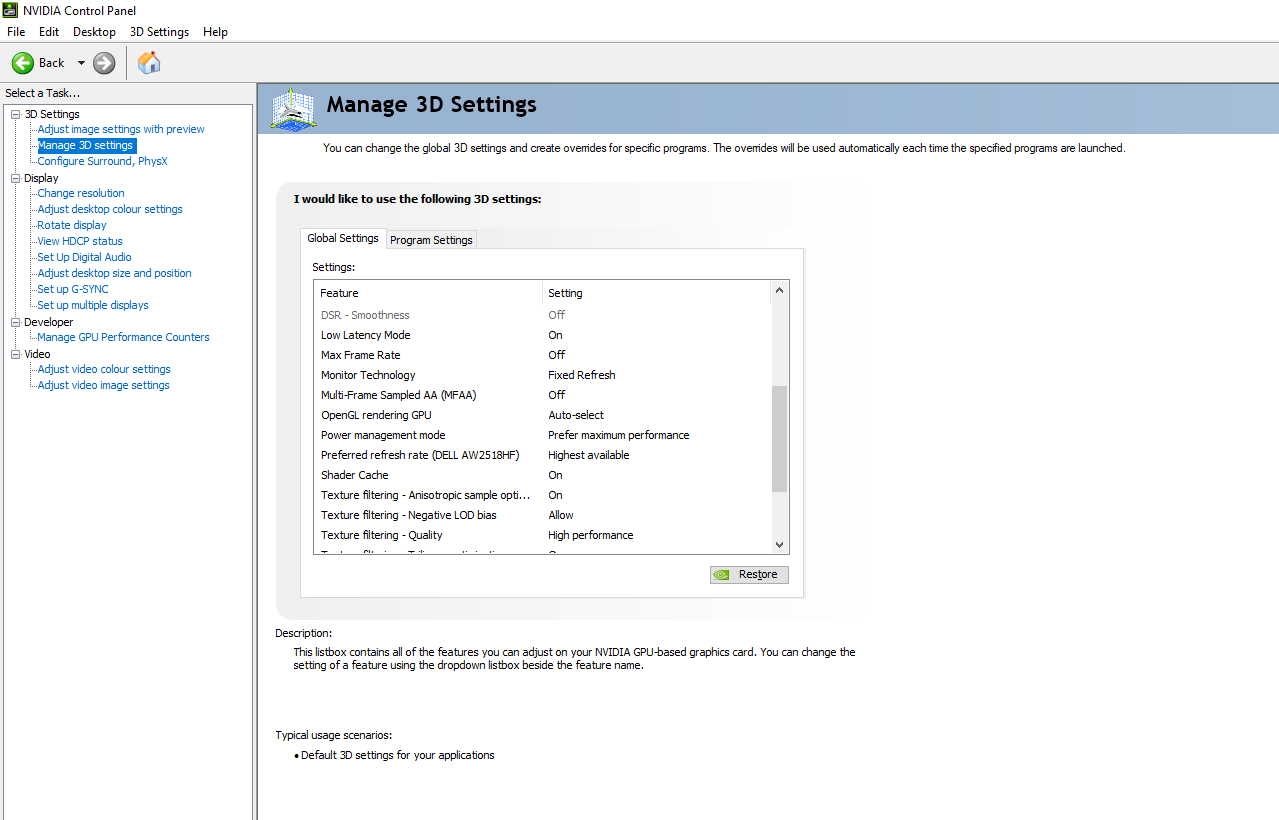Select Texture filtering - Anisotropic sample row
This screenshot has width=1279, height=820.
pos(543,495)
